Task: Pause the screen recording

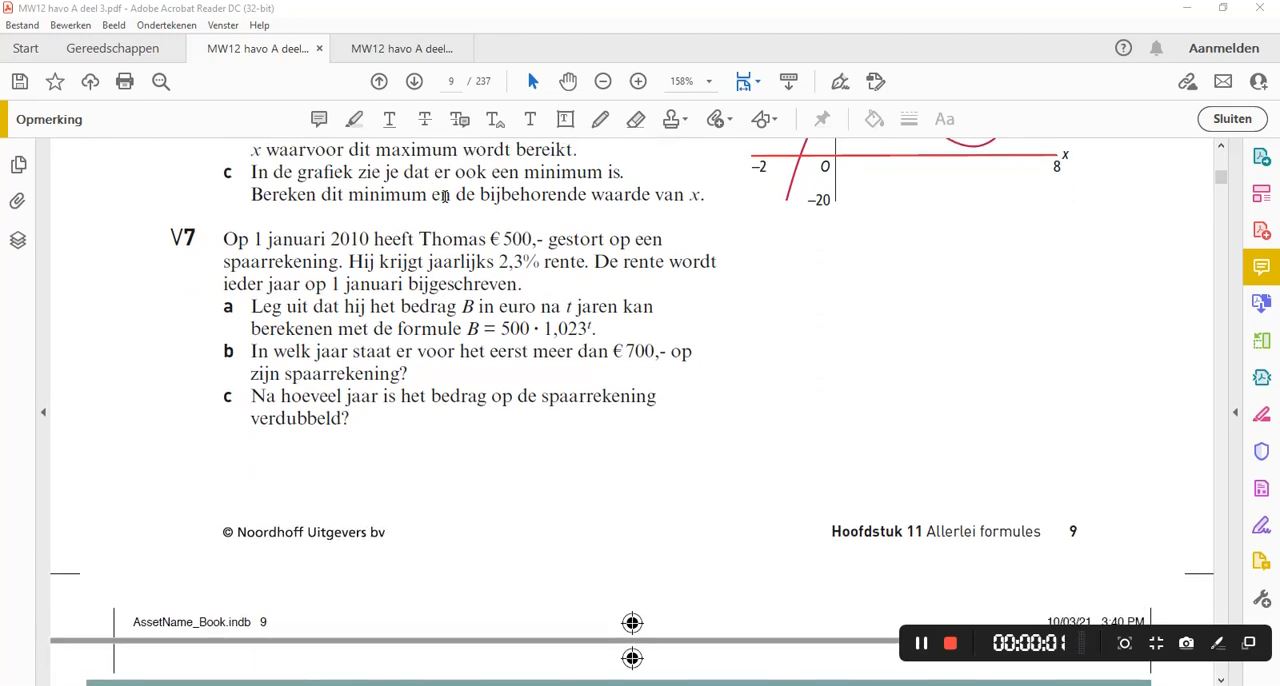Action: click(x=921, y=644)
